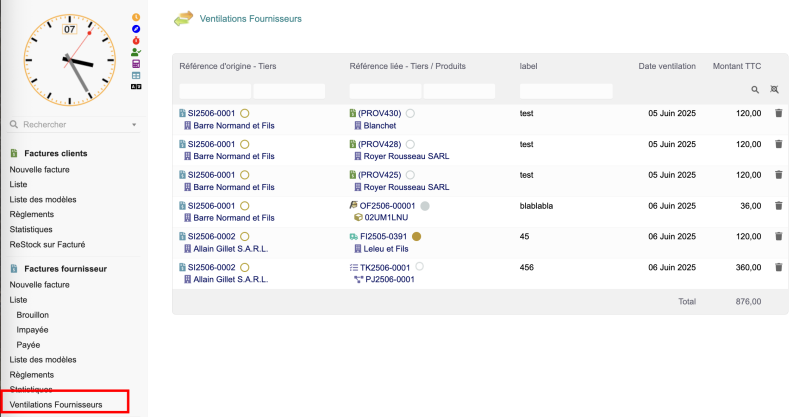Sort by the Montant TTC column header
800x417 pixels.
click(736, 66)
